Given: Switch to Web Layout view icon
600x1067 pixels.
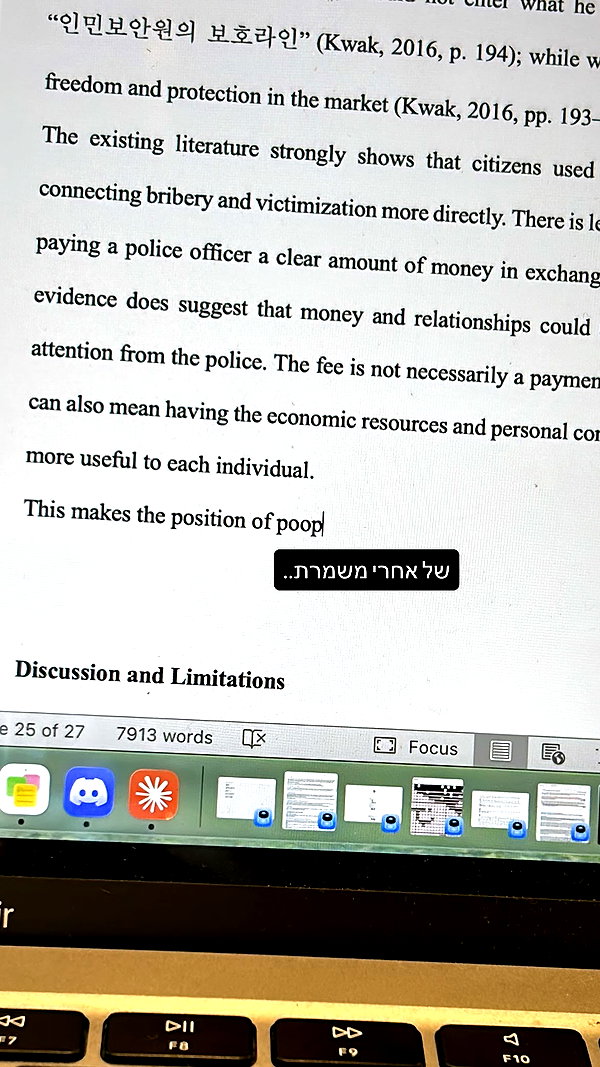Looking at the screenshot, I should tap(553, 753).
